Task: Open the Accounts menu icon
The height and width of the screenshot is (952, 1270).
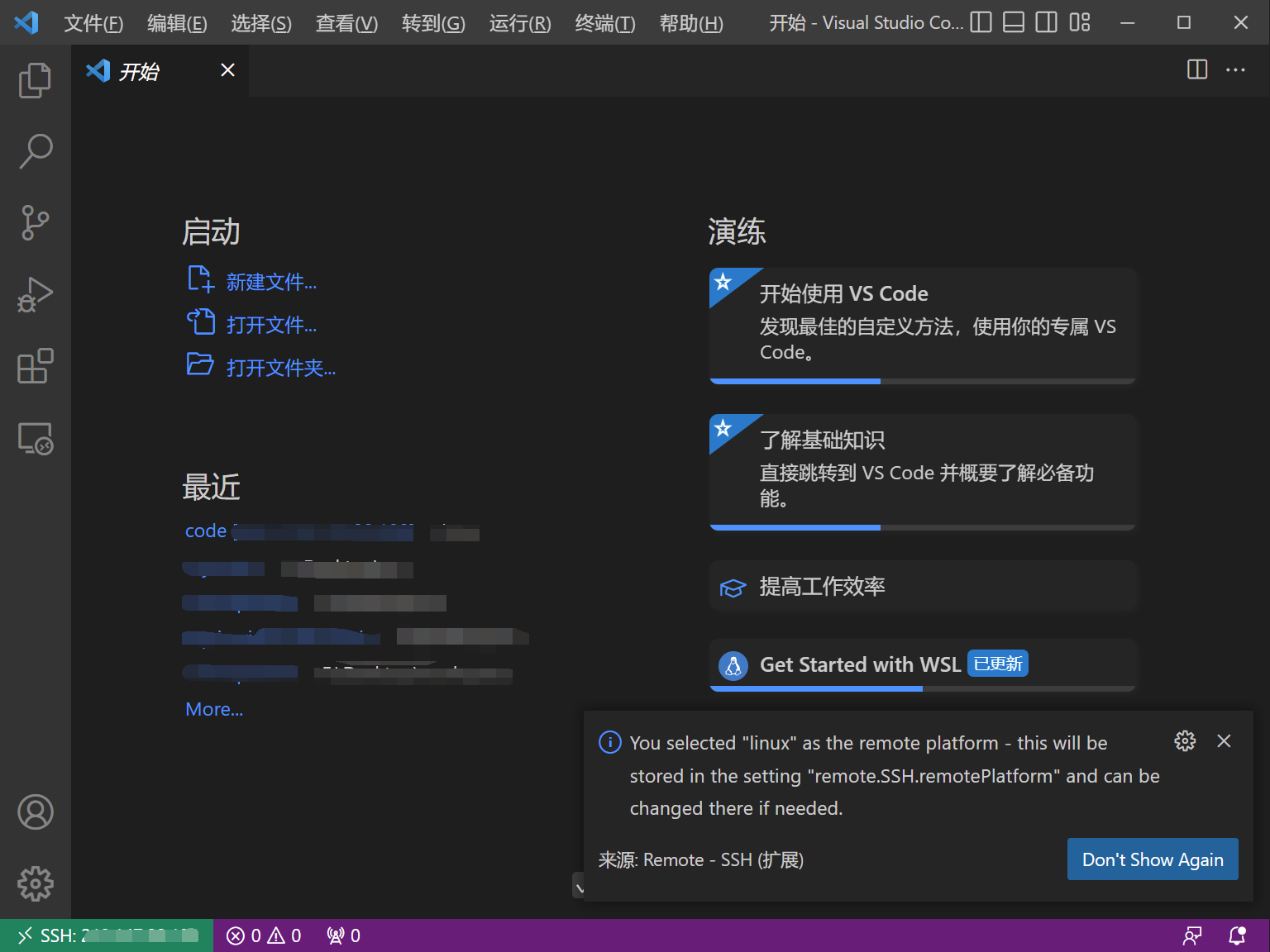Action: [35, 812]
